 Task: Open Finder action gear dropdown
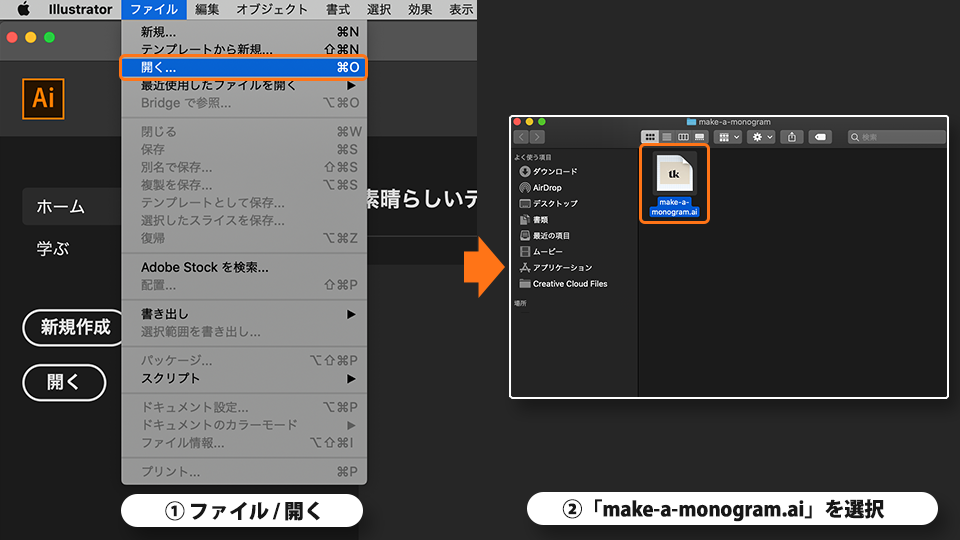click(x=762, y=137)
